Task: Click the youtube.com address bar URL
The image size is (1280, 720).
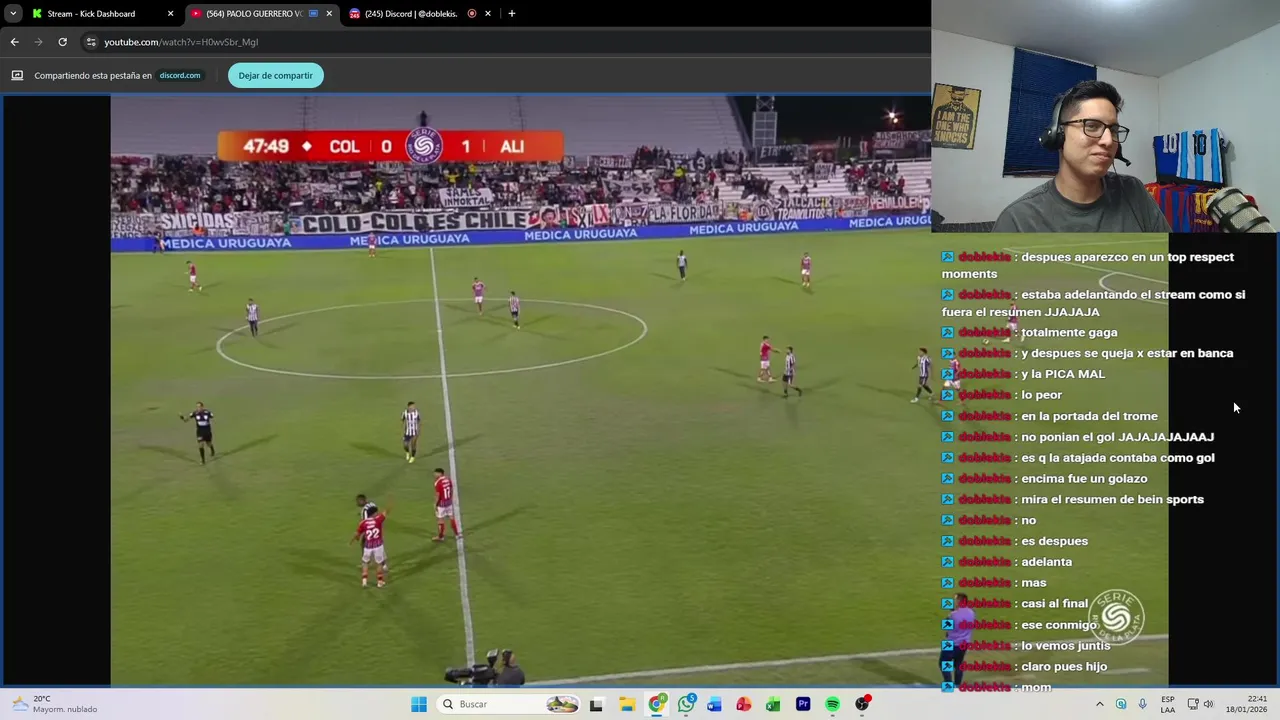Action: [181, 42]
